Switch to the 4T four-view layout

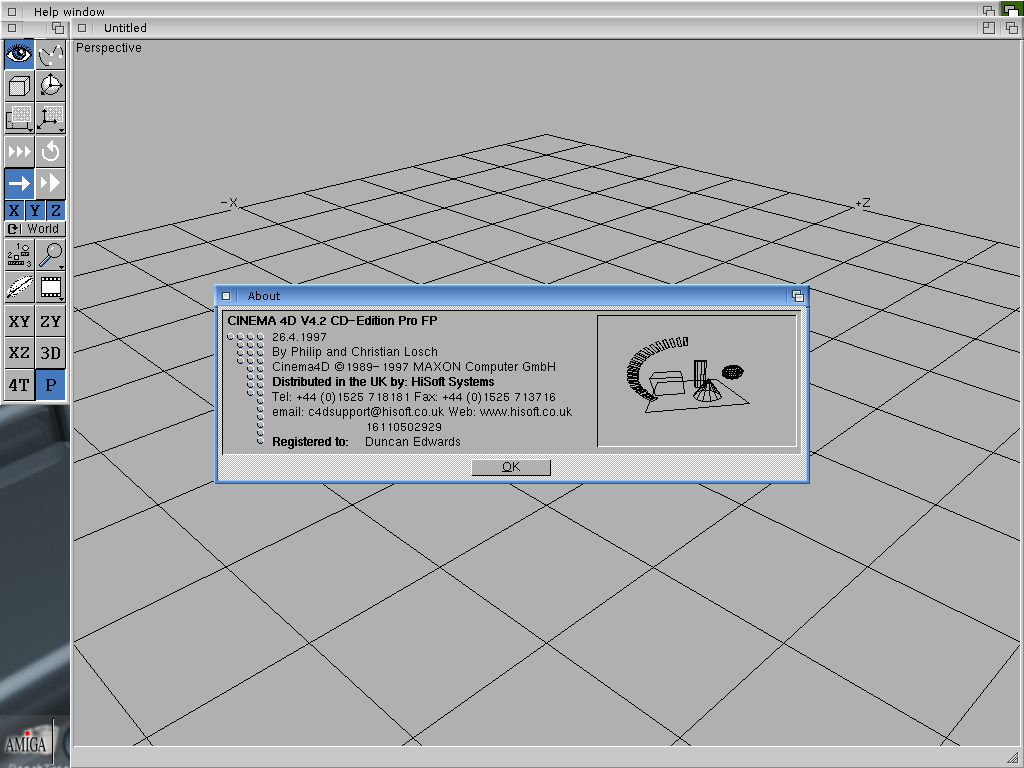point(19,385)
